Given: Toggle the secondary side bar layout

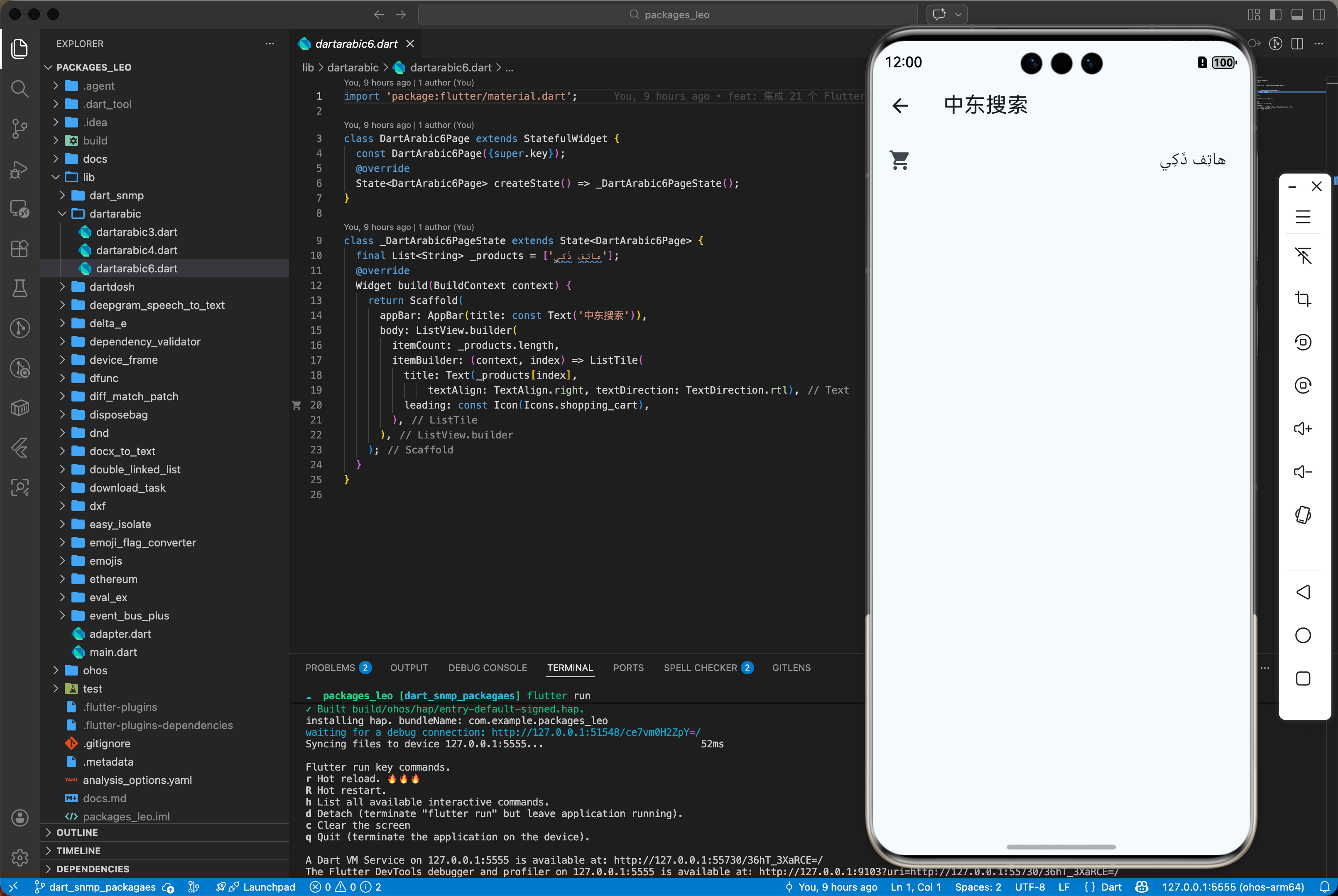Looking at the screenshot, I should click(x=1318, y=14).
